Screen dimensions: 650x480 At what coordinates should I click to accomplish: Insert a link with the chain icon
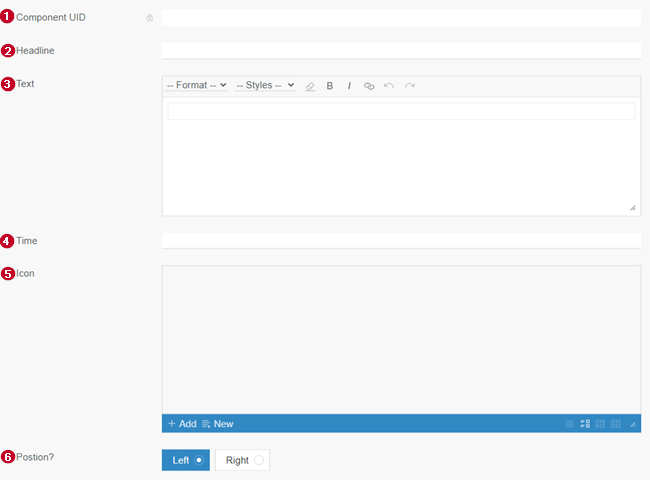click(x=369, y=86)
